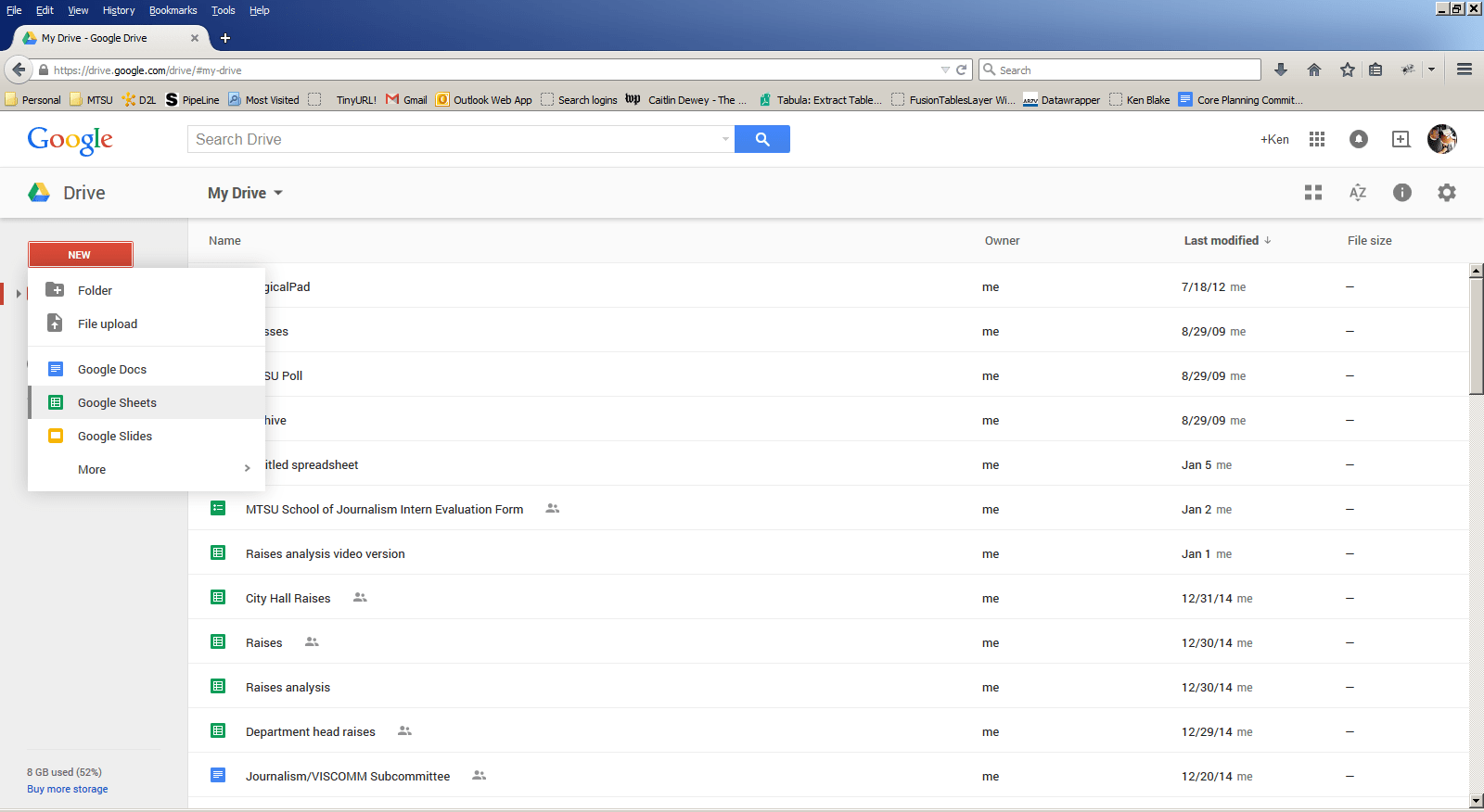Reload the page with refresh icon
Viewport: 1484px width, 812px height.
[962, 70]
